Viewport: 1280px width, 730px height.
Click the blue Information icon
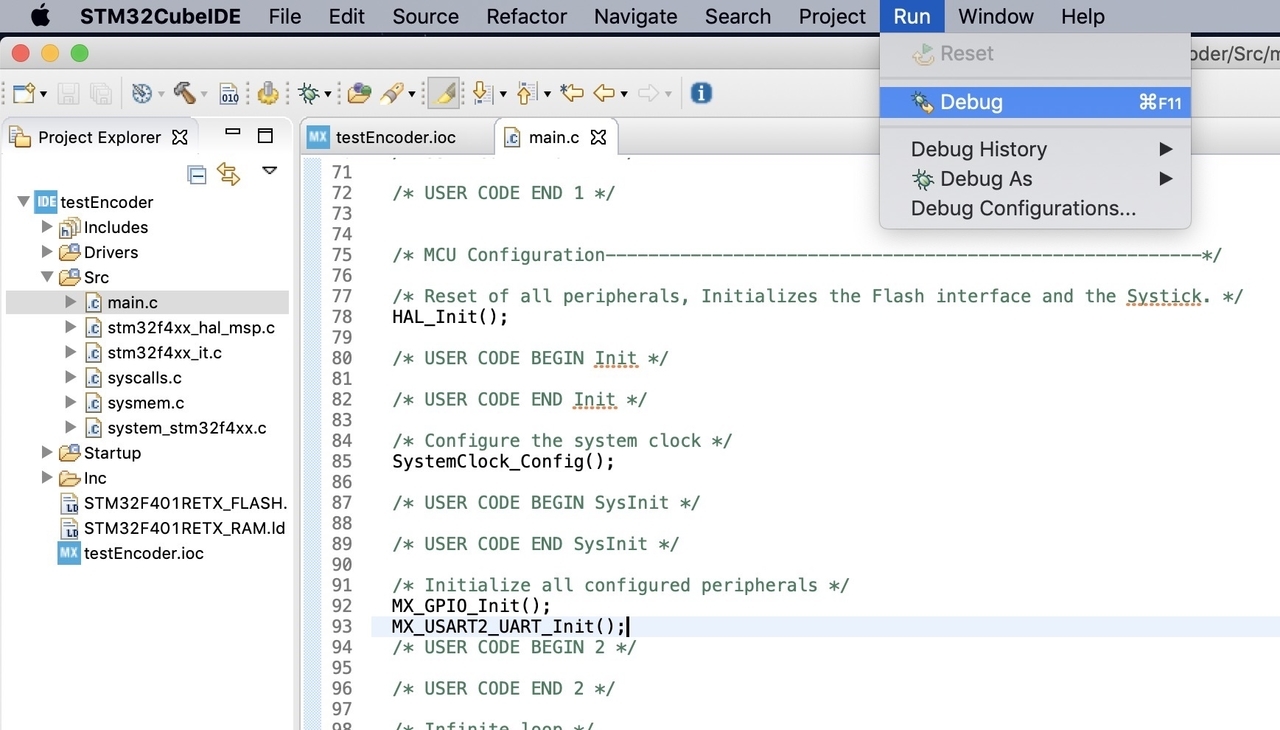point(702,93)
